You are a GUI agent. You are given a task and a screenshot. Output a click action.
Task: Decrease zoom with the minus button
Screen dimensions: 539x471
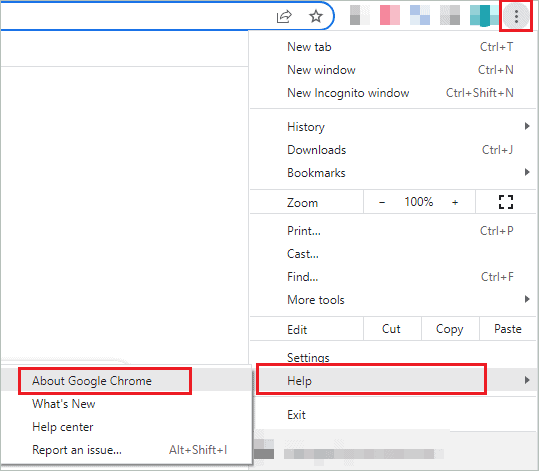382,202
